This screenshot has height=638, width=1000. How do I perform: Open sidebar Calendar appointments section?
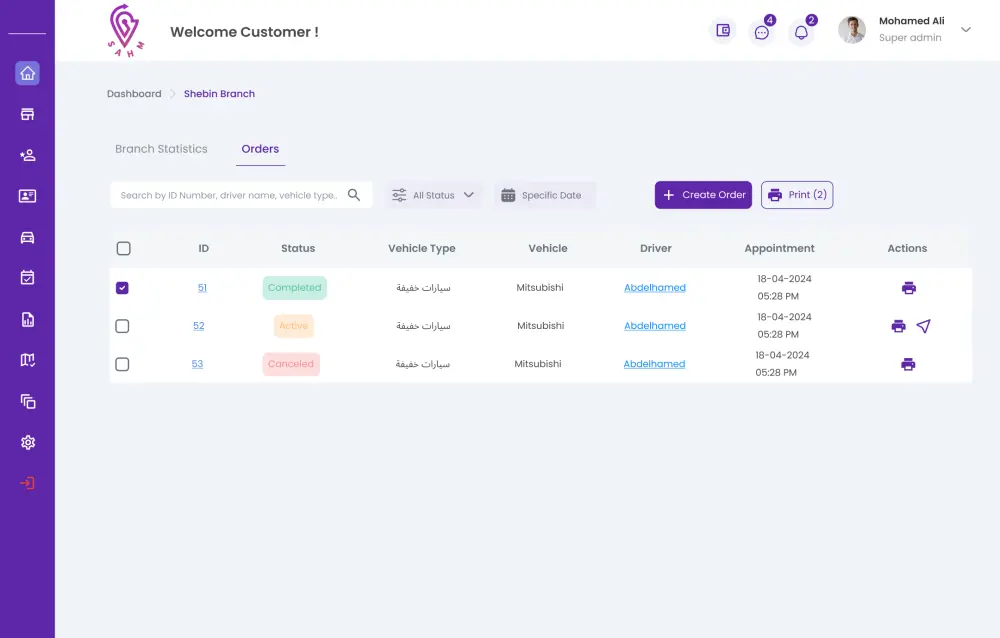[28, 277]
